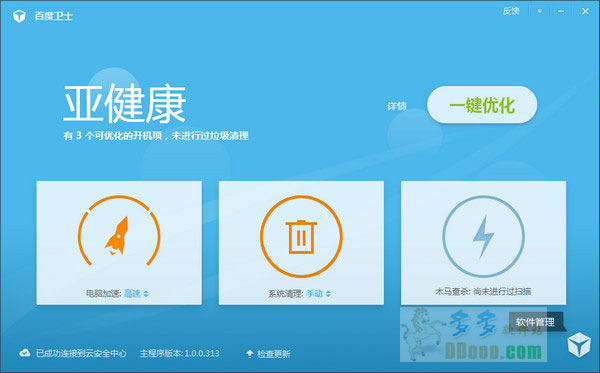Viewport: 600px width, 373px height.
Task: Open the 反馈 feedback link
Action: pyautogui.click(x=510, y=11)
